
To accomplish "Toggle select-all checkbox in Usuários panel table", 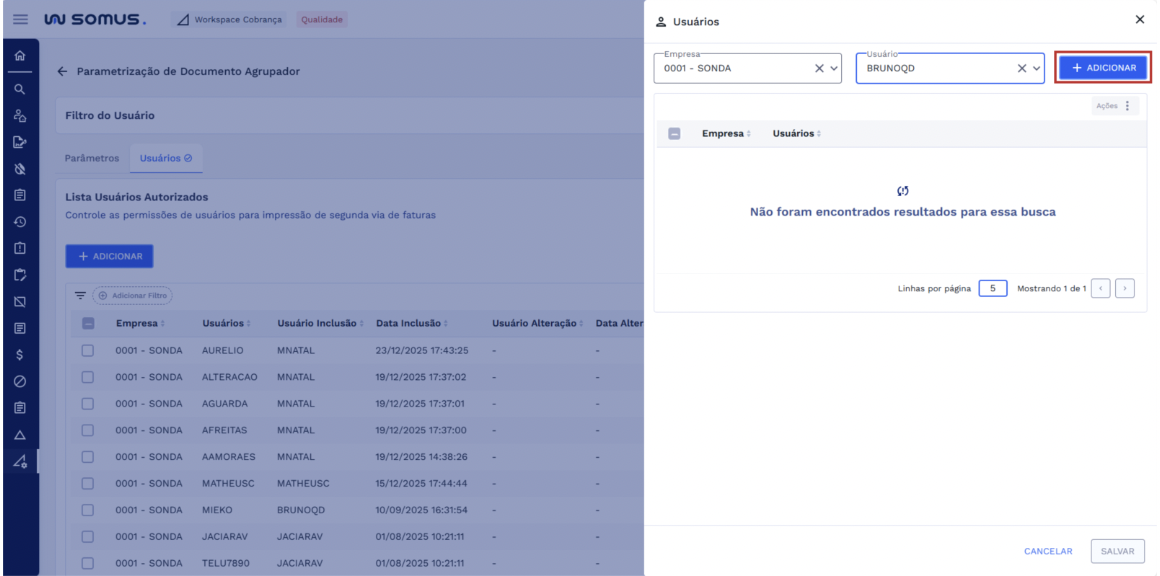I will pos(674,134).
